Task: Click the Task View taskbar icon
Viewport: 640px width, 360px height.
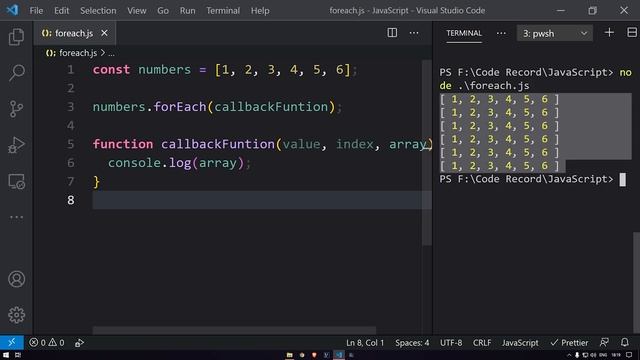Action: pos(18,355)
